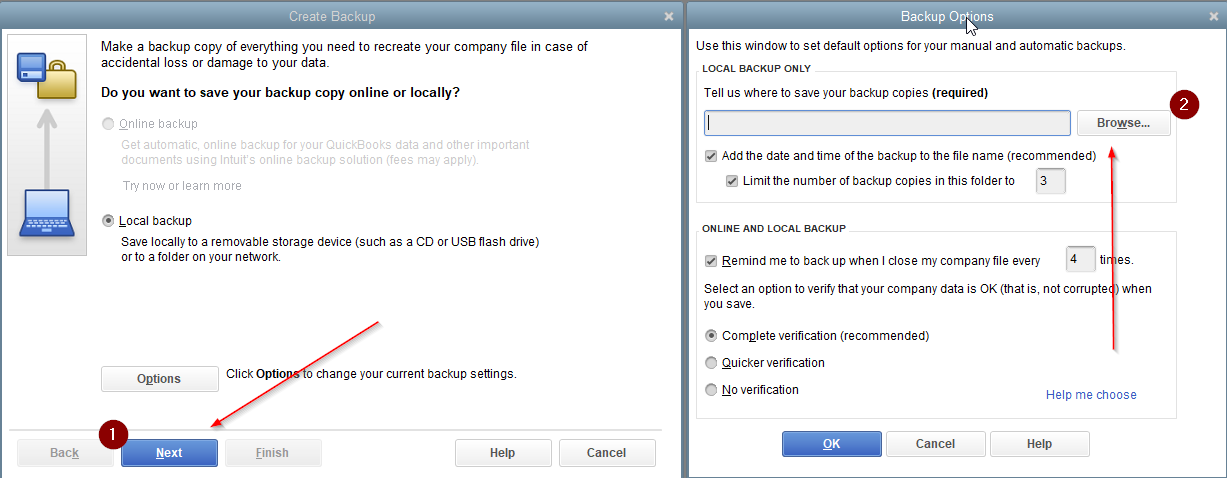Confirm Backup Options with OK
Image resolution: width=1227 pixels, height=478 pixels.
tap(832, 444)
